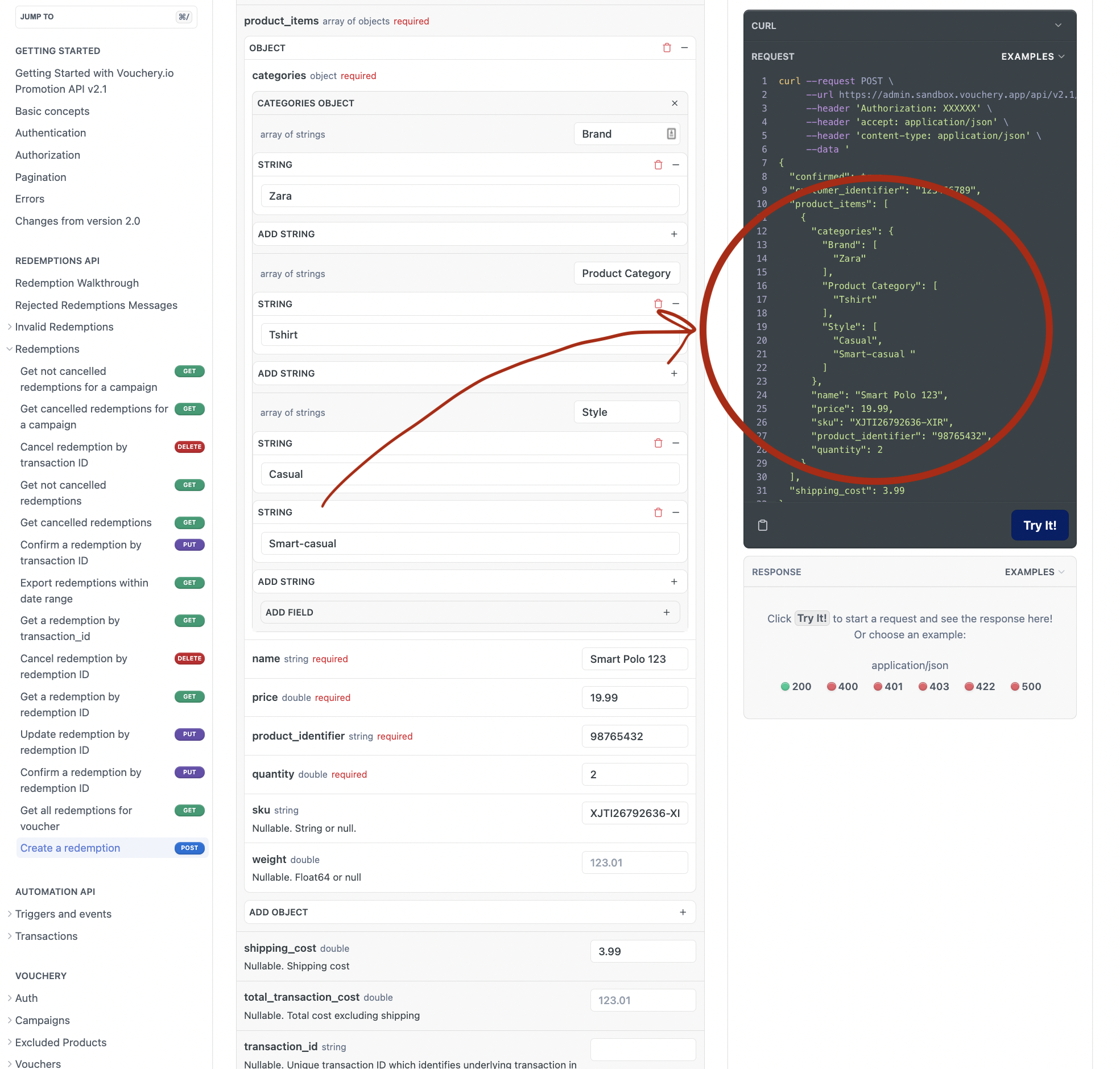
Task: Open the REQUEST EXAMPLES dropdown
Action: pos(1032,56)
